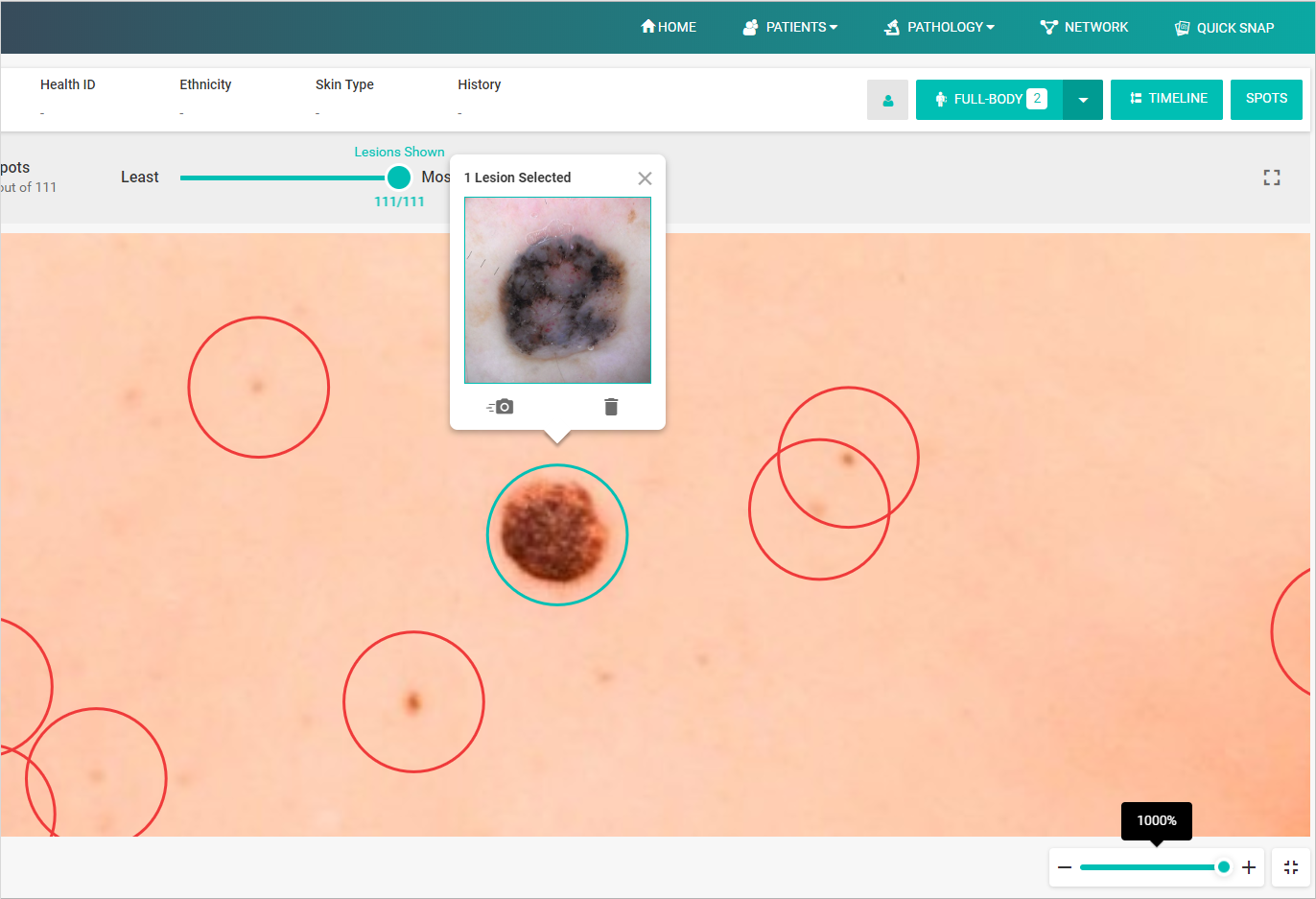The image size is (1316, 899).
Task: Zoom in with the plus icon
Action: point(1249,867)
